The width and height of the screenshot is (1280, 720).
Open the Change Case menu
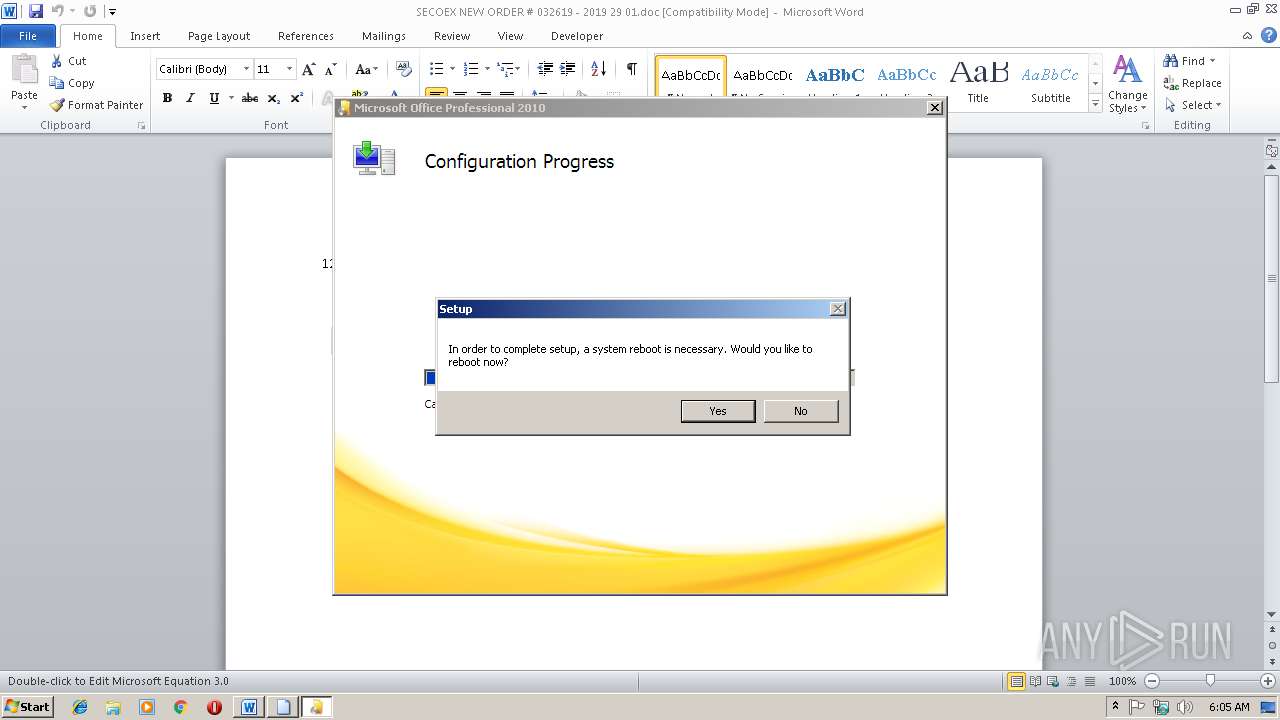coord(366,69)
